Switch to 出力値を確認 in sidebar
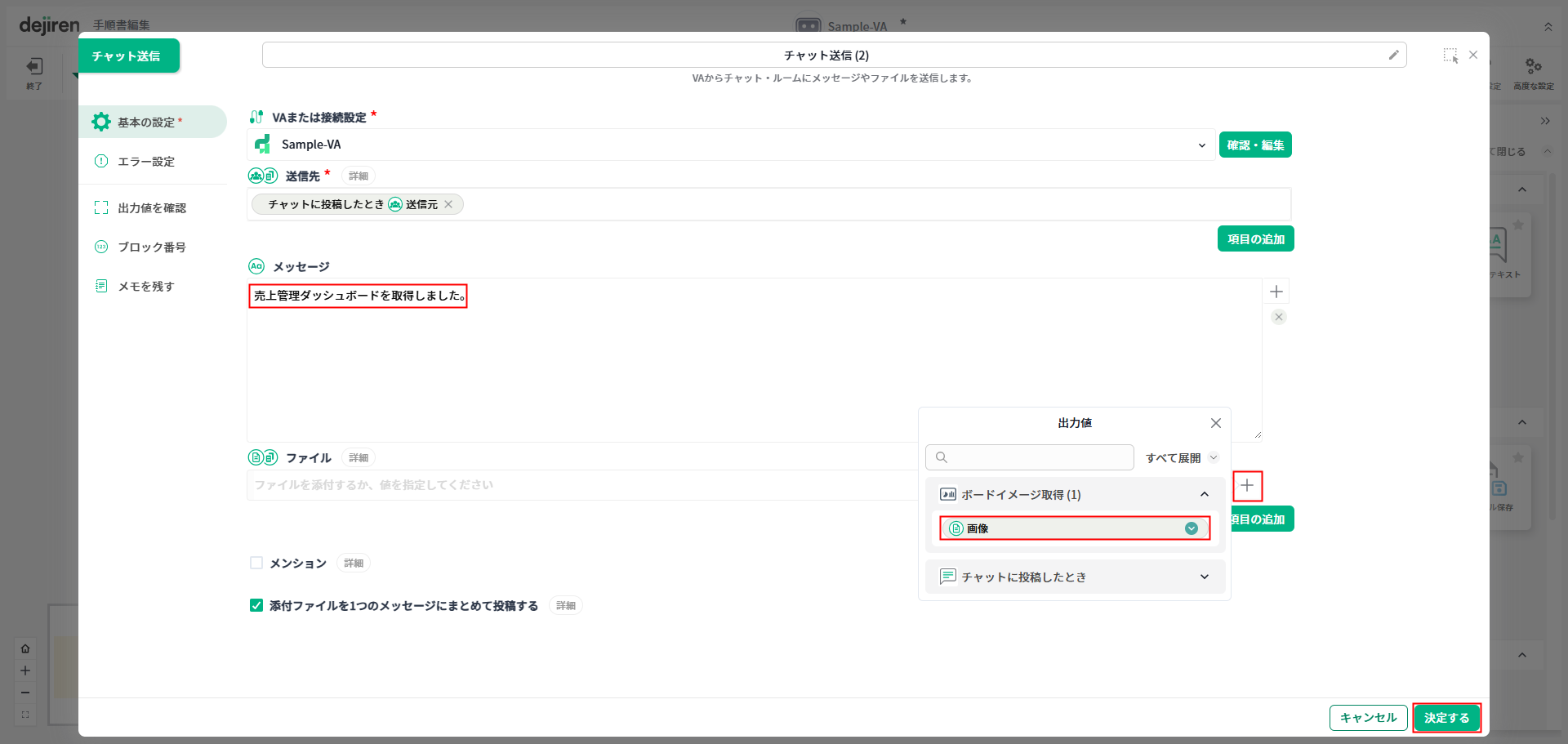The image size is (1568, 744). (152, 208)
